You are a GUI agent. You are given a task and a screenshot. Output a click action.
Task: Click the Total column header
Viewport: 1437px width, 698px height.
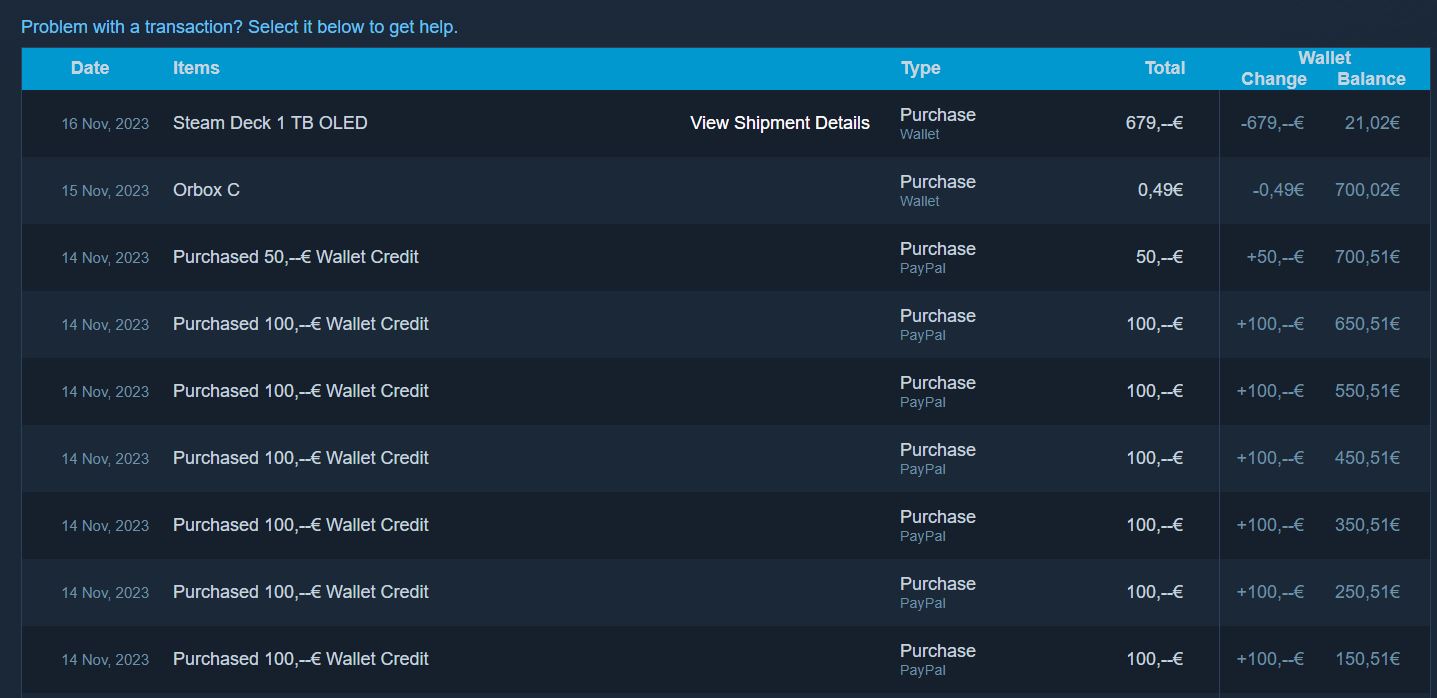point(1165,68)
